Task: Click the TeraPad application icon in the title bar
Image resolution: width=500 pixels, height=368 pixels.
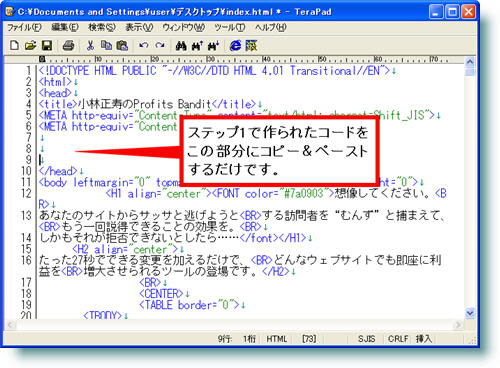Action: coord(9,12)
